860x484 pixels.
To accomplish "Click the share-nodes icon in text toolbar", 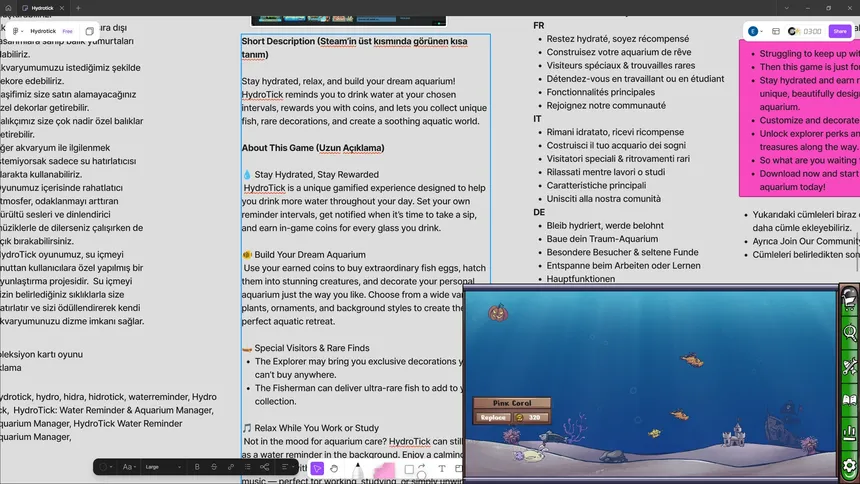I will 265,467.
